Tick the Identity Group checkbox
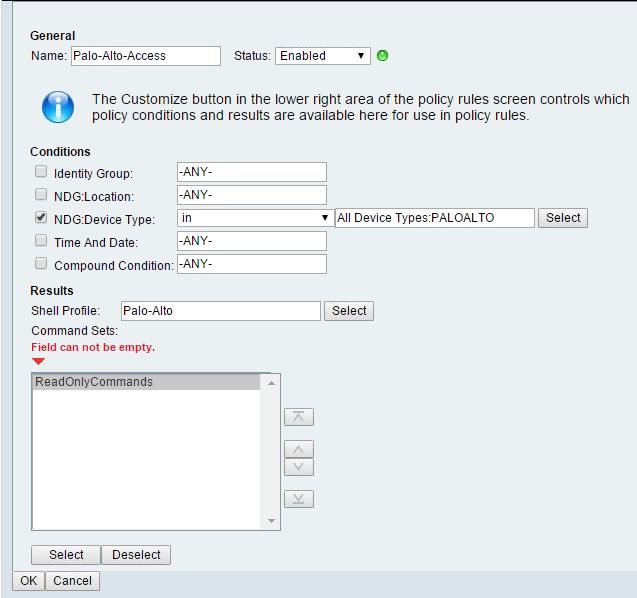Image resolution: width=637 pixels, height=598 pixels. point(41,171)
